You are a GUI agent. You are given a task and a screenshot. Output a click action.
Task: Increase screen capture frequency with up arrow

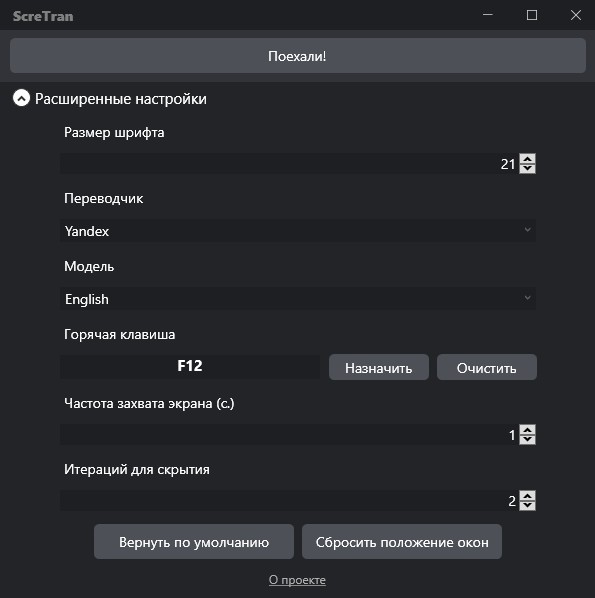pyautogui.click(x=527, y=429)
